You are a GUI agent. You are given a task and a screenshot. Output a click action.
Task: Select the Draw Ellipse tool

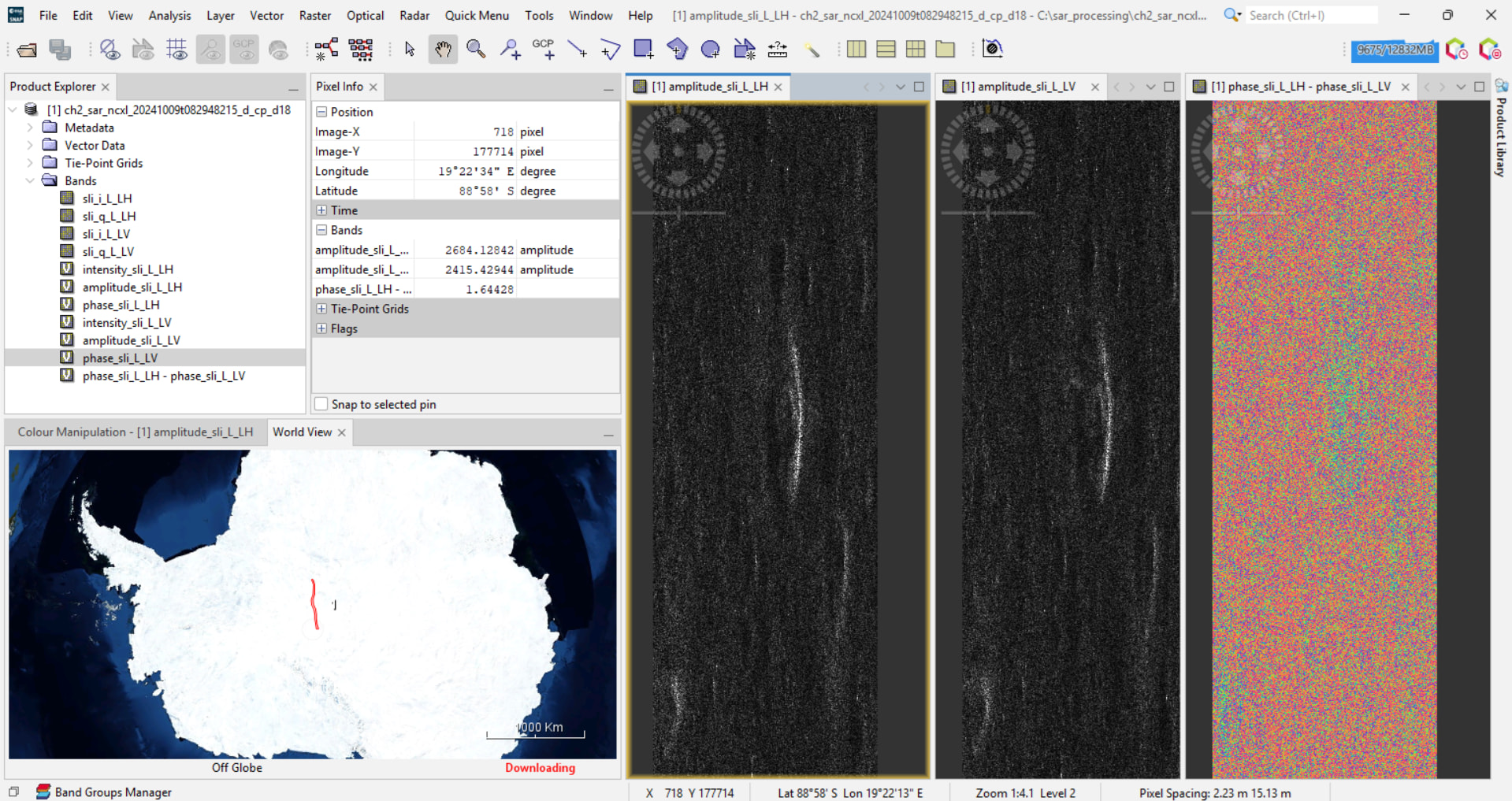(x=710, y=50)
